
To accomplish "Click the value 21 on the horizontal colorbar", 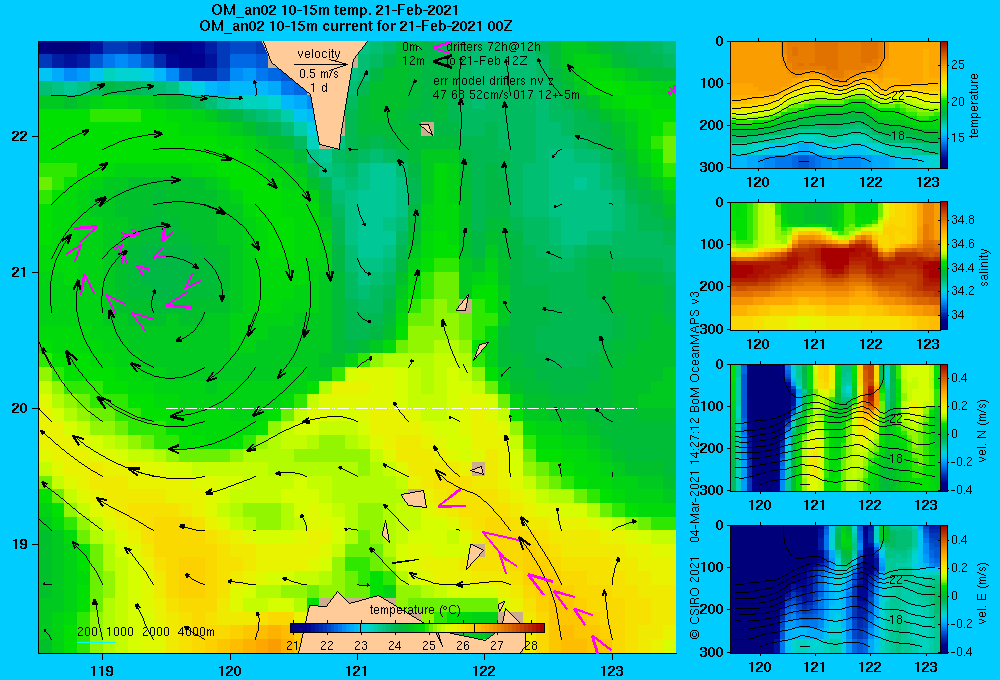I will pos(293,646).
